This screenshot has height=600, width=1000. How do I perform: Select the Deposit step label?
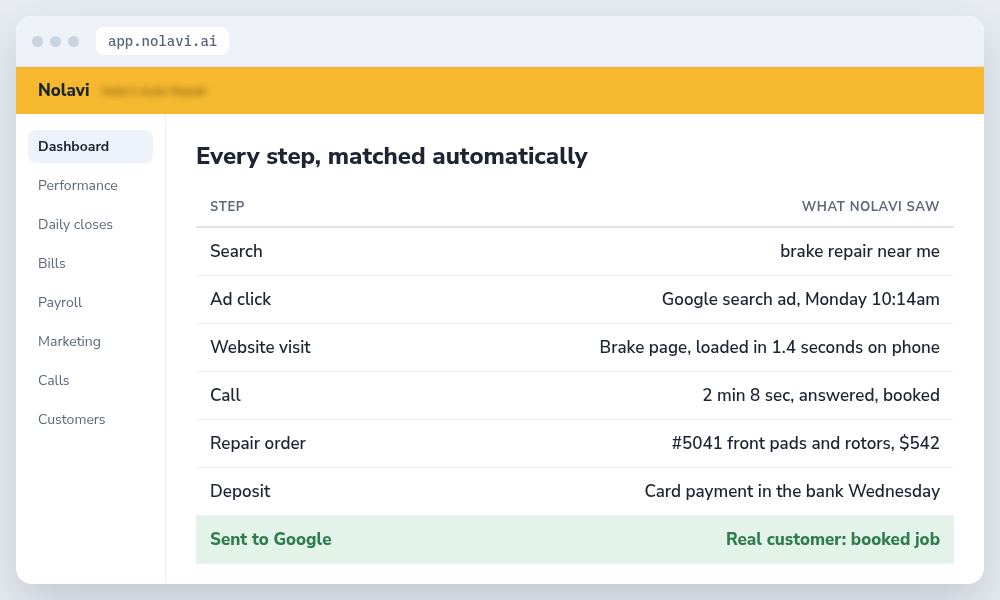240,491
